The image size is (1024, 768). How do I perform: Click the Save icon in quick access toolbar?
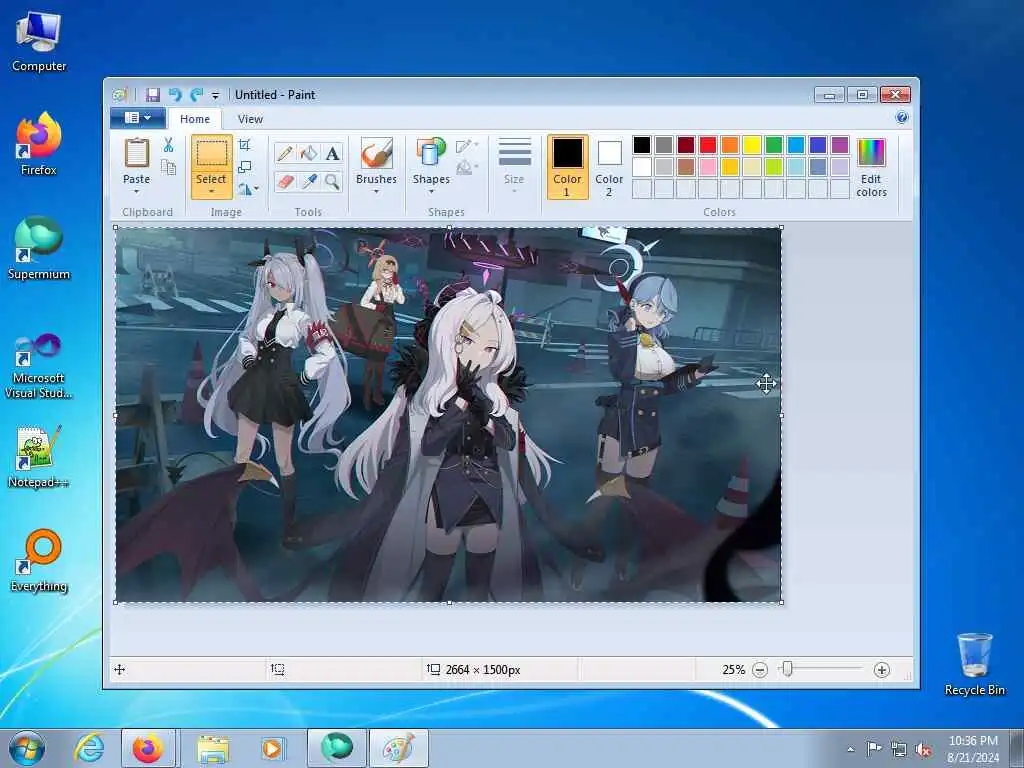[x=153, y=95]
